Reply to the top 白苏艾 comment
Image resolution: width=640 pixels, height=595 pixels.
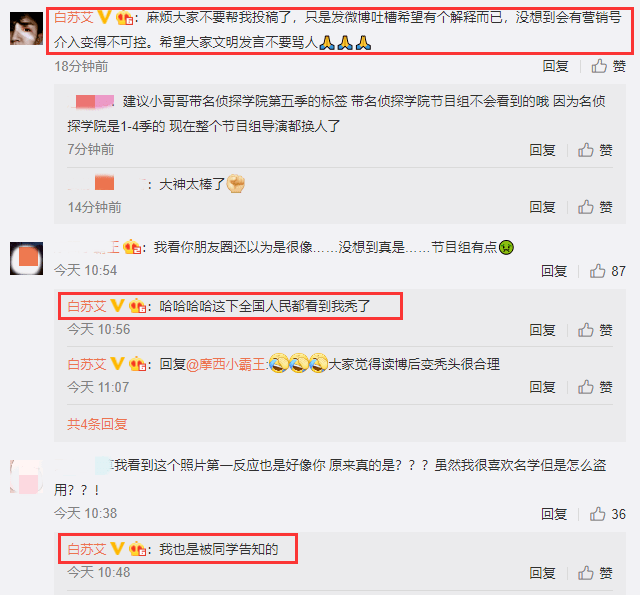[556, 66]
